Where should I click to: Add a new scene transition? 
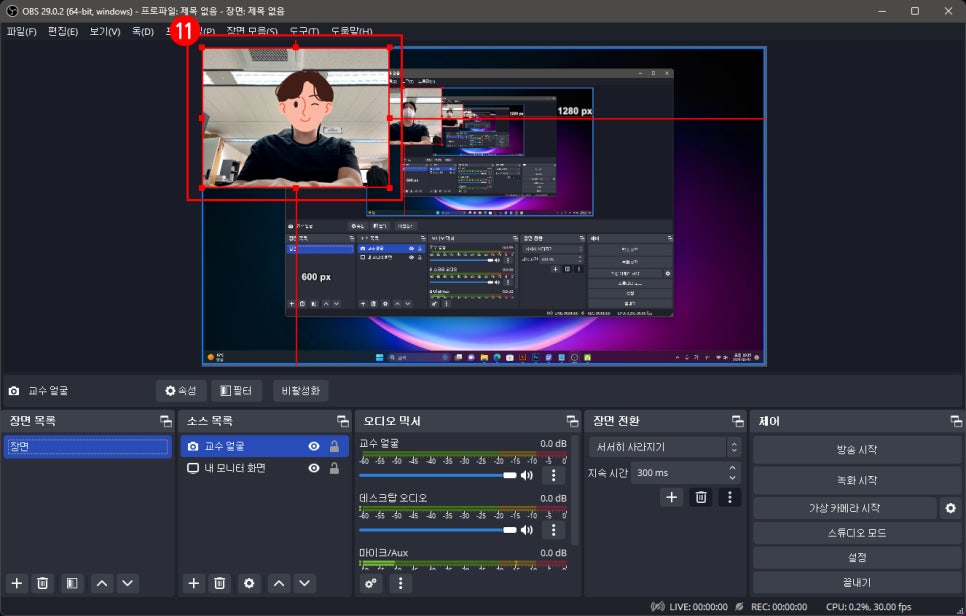(x=672, y=497)
